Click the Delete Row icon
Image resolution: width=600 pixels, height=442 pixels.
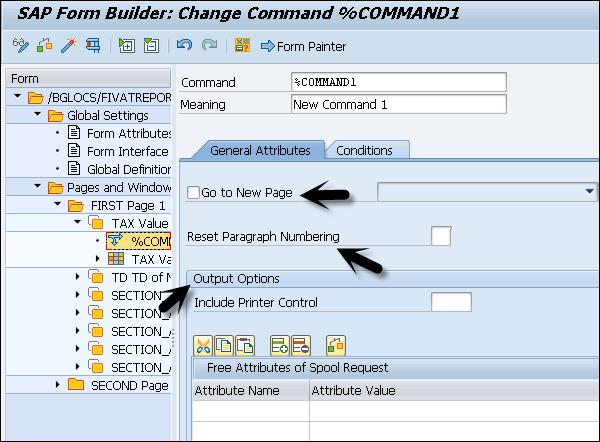click(x=299, y=345)
